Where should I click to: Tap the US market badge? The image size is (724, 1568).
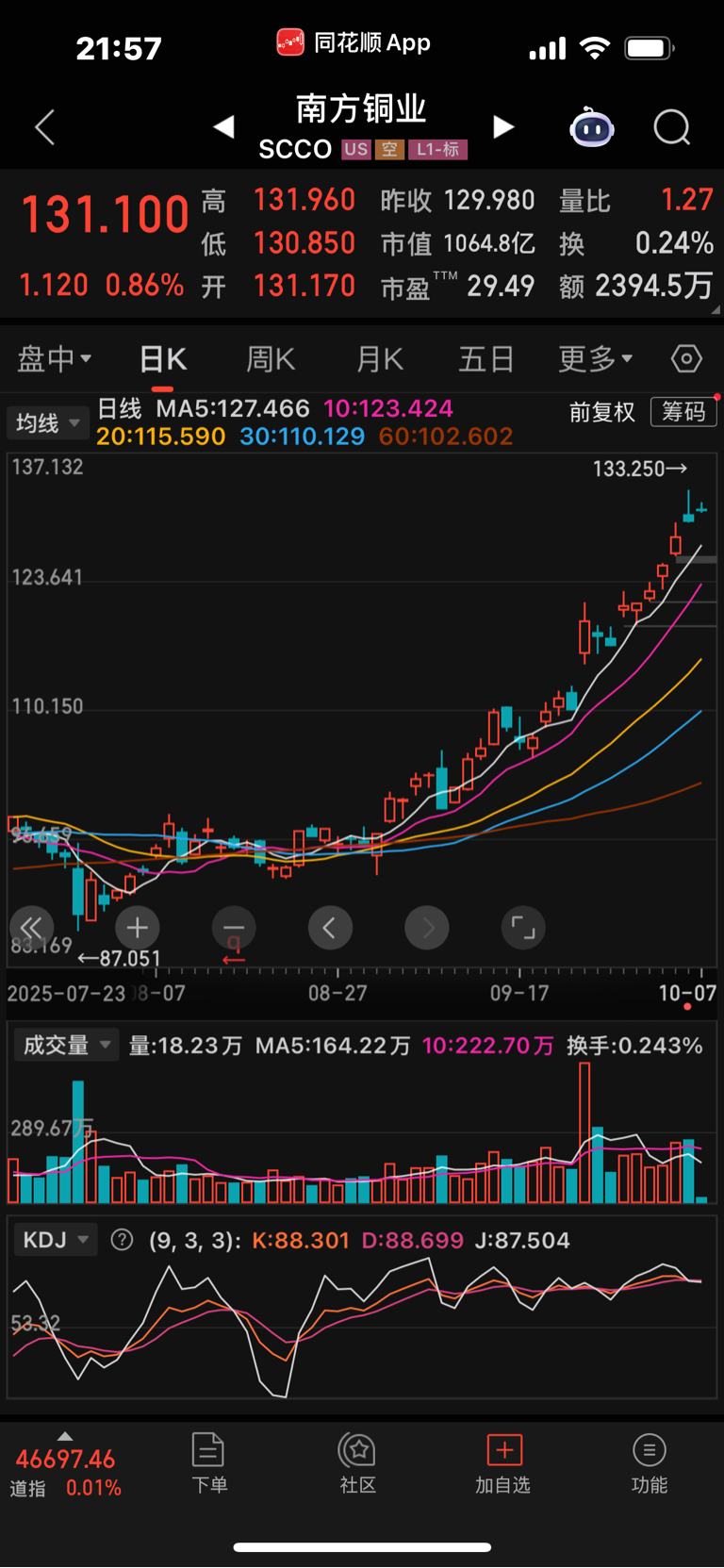tap(355, 149)
